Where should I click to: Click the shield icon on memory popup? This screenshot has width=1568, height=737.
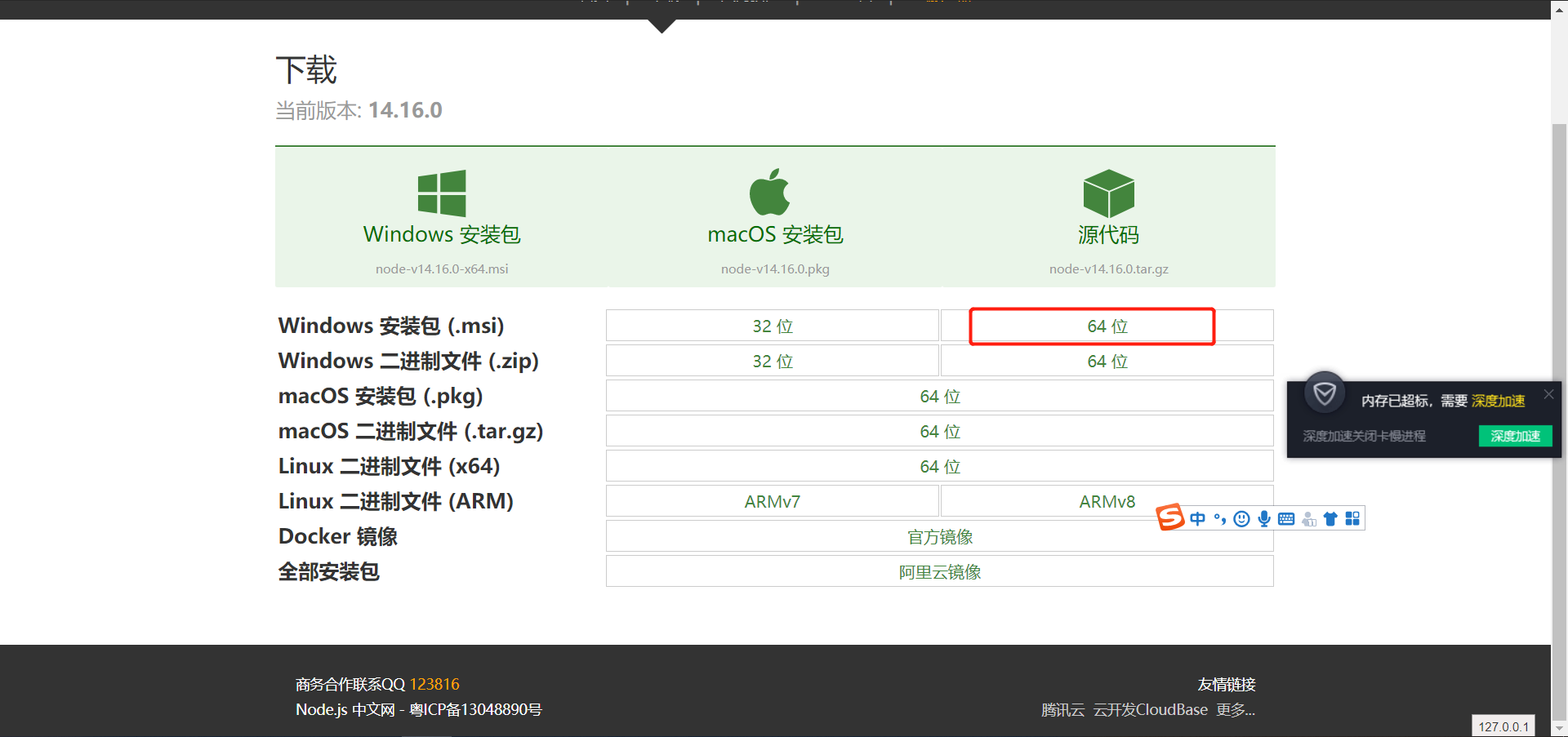pos(1325,394)
